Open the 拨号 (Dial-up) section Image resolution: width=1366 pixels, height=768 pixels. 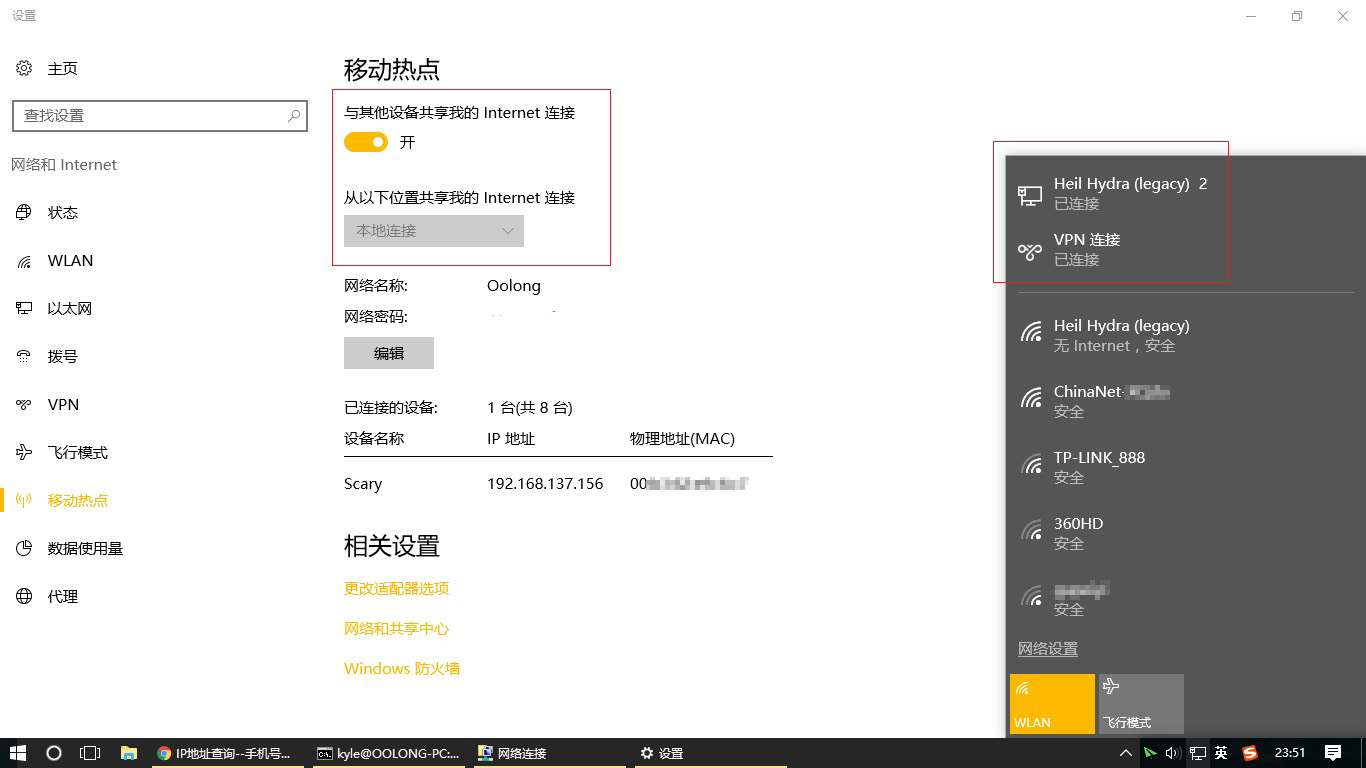coord(63,356)
